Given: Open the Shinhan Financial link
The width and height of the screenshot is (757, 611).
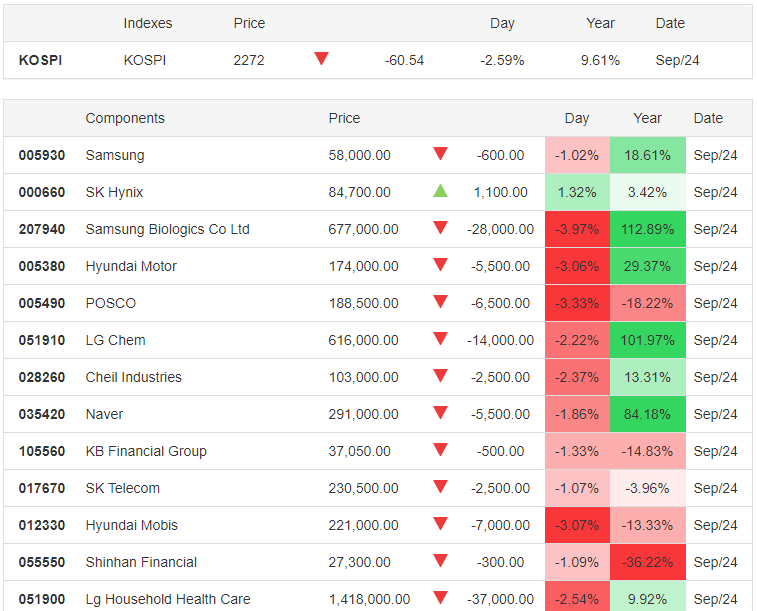Looking at the screenshot, I should tap(141, 562).
